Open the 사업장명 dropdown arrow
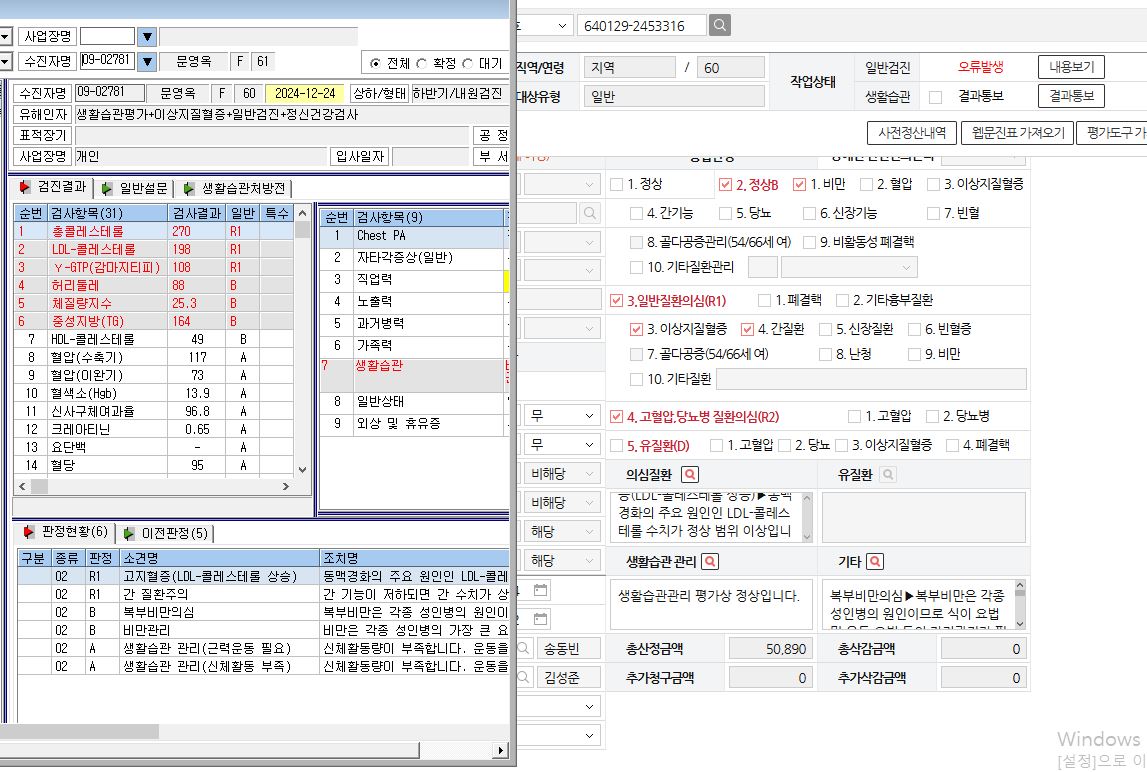This screenshot has height=772, width=1147. 147,36
